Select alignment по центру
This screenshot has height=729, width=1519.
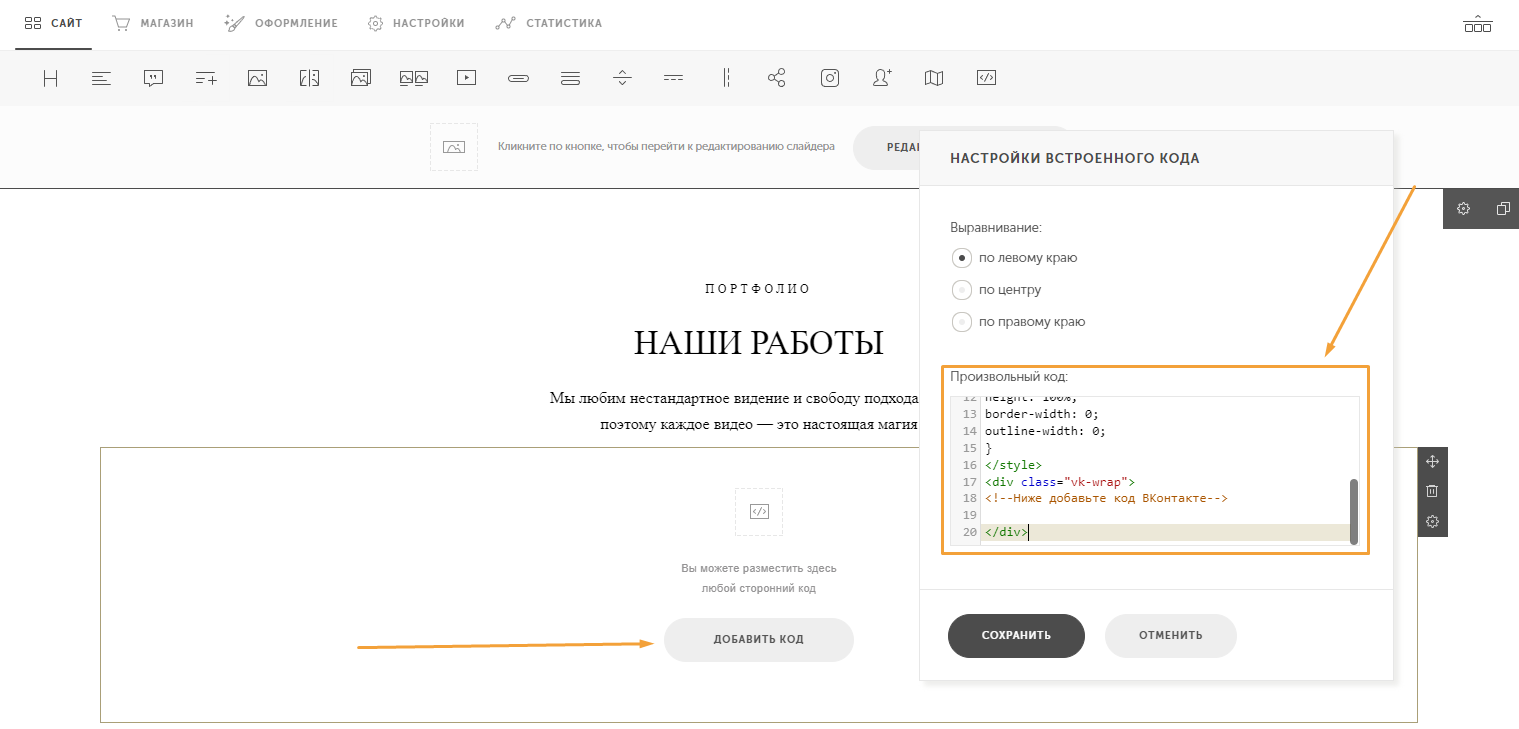(x=997, y=290)
